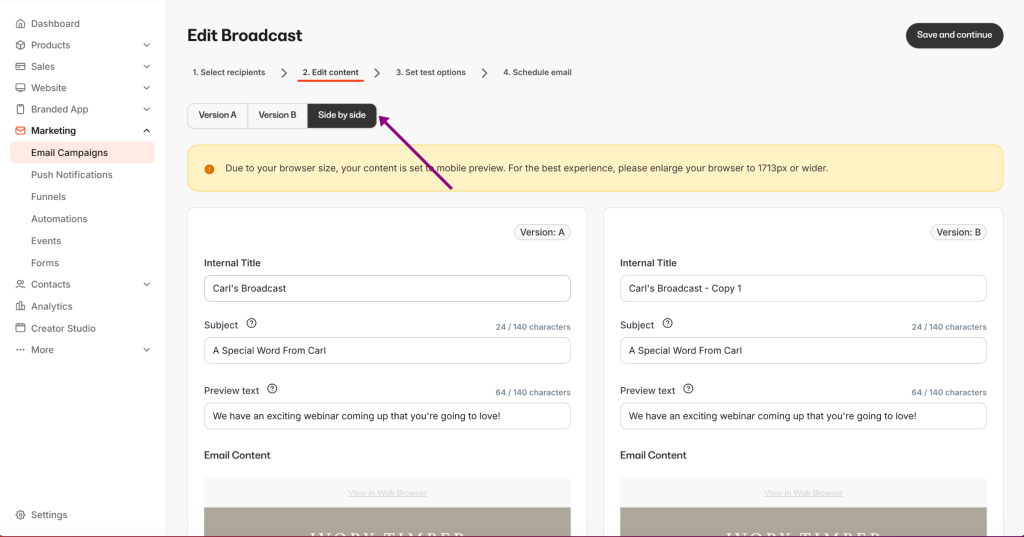1024x537 pixels.
Task: Open Subject help icon in Version B
Action: click(x=667, y=323)
